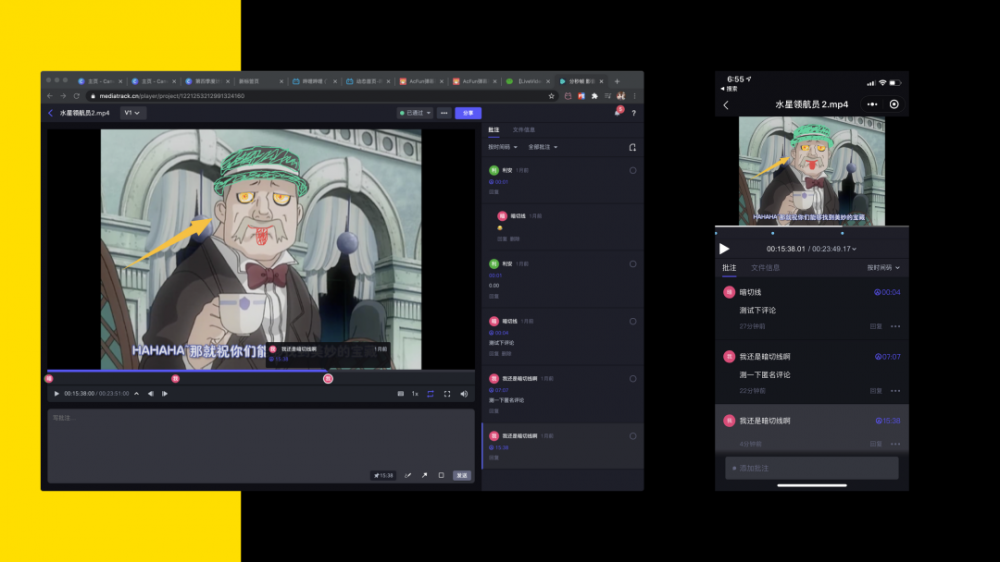Image resolution: width=1000 pixels, height=562 pixels.
Task: Go back in the mobile app header
Action: [726, 105]
